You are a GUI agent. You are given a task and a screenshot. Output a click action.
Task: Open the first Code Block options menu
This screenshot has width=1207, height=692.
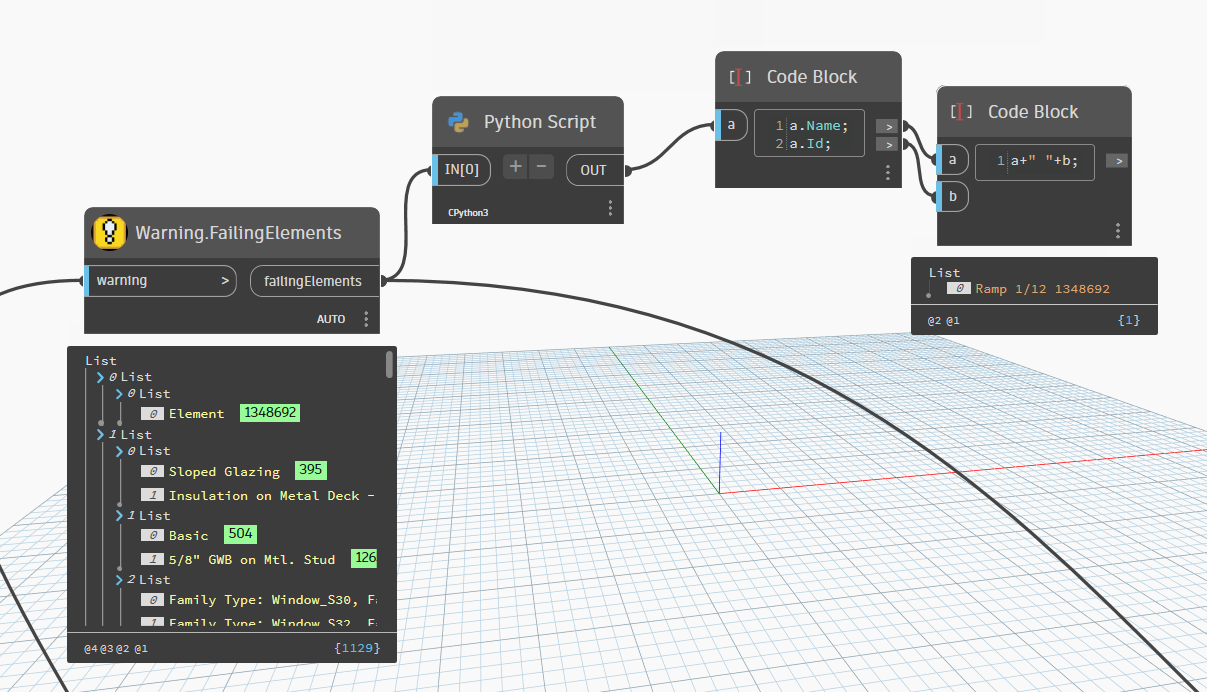887,172
